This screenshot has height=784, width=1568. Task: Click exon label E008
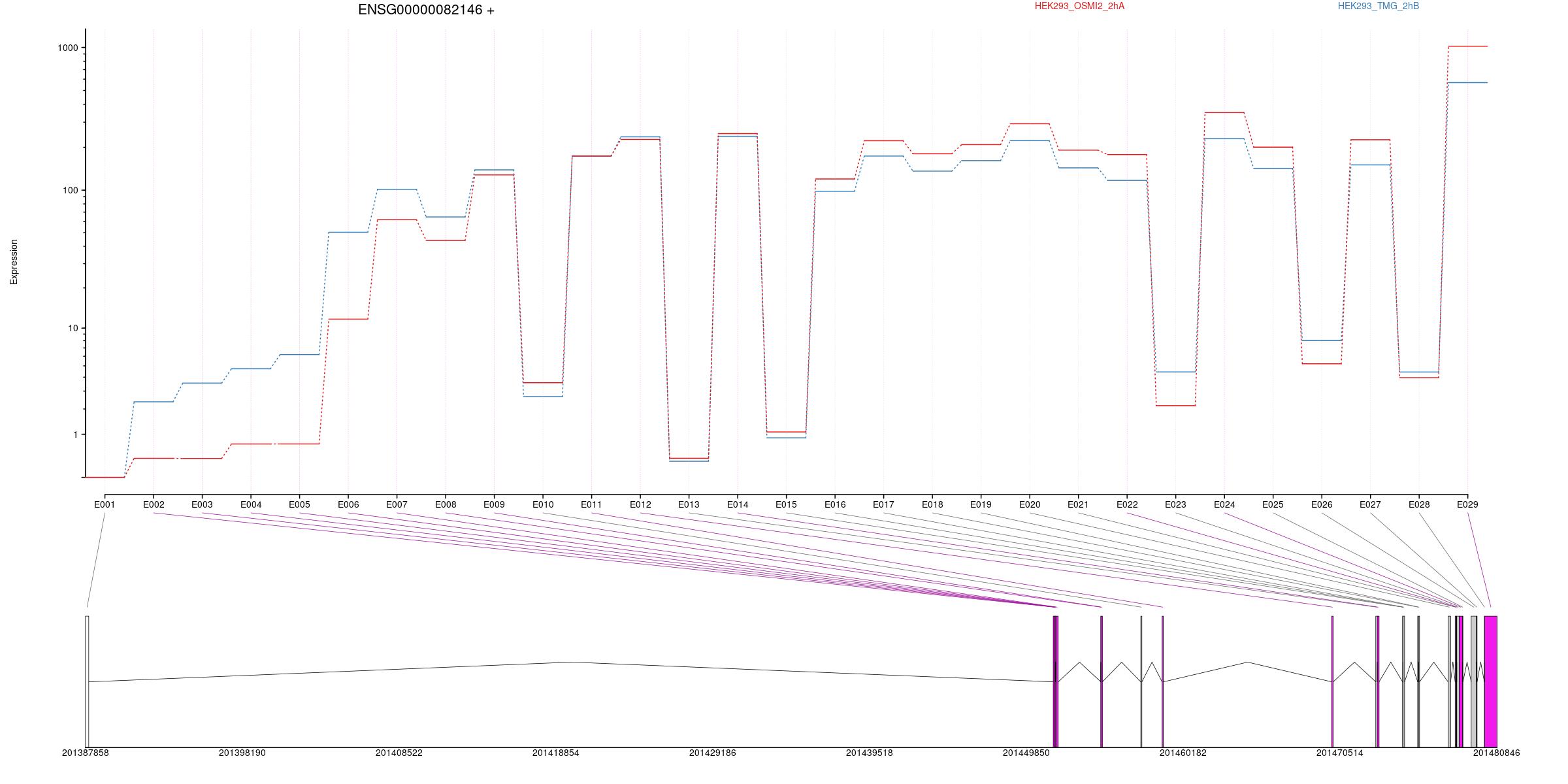[x=446, y=504]
